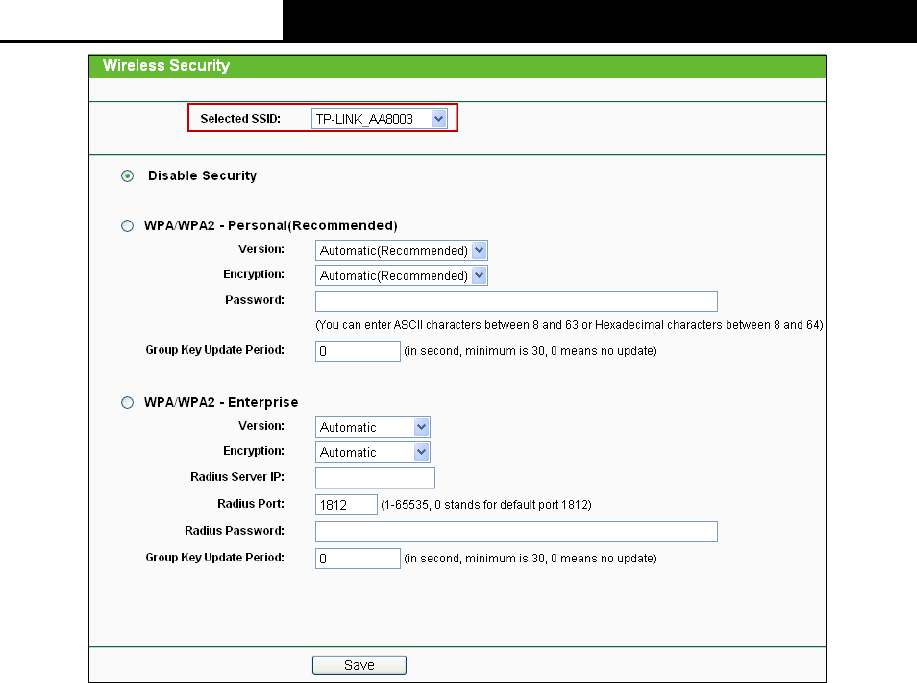This screenshot has height=683, width=917.
Task: Open Enterprise Encryption Automatic dropdown
Action: [x=373, y=452]
